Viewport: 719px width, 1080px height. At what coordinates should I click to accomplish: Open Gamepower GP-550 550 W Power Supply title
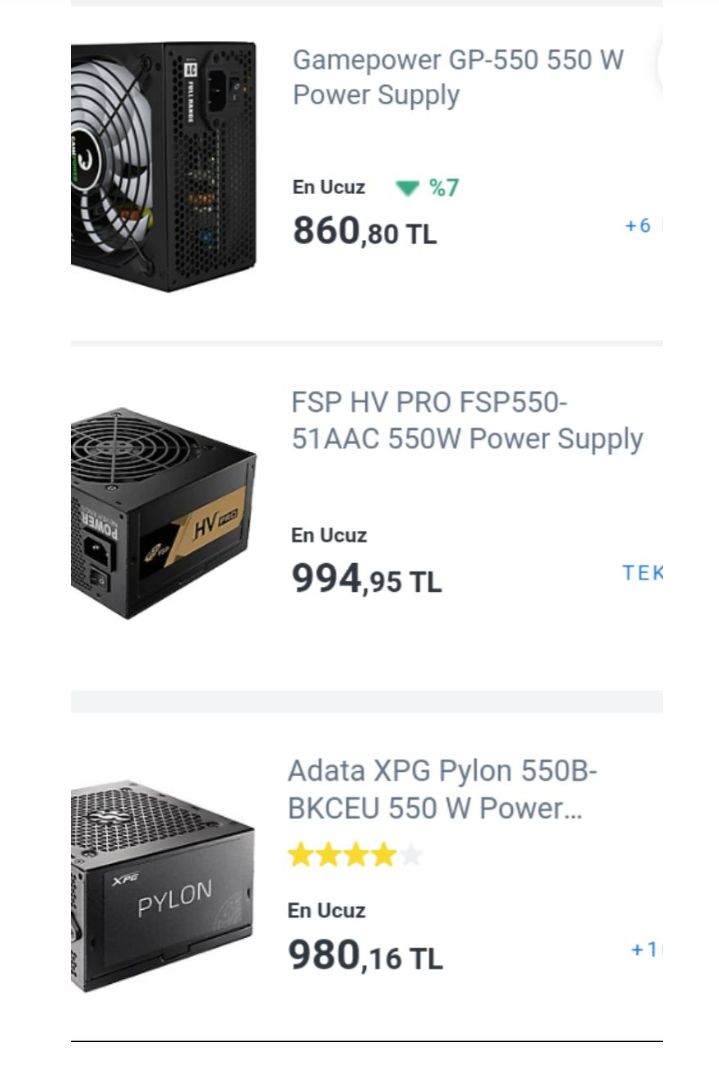[x=457, y=77]
